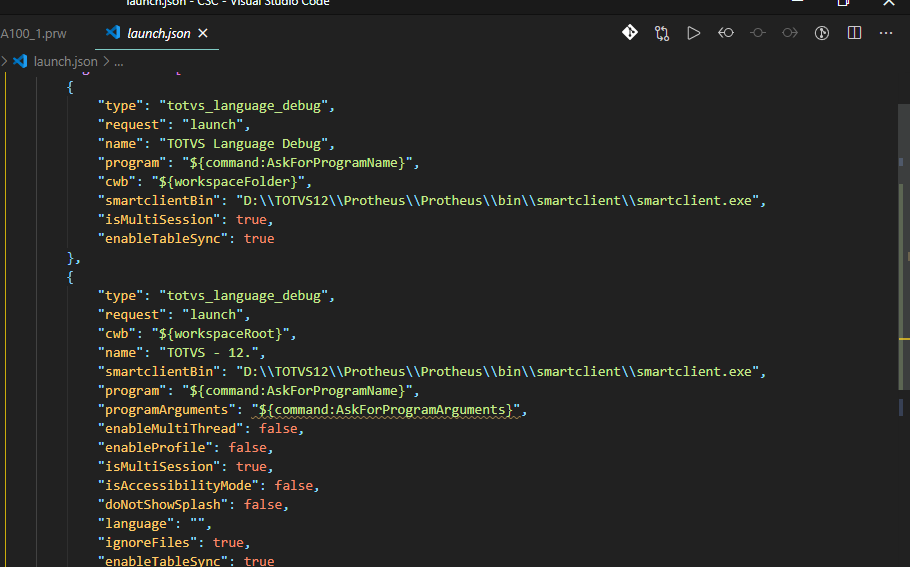Click the false value of isAccessibilityMode
The image size is (910, 567).
294,485
